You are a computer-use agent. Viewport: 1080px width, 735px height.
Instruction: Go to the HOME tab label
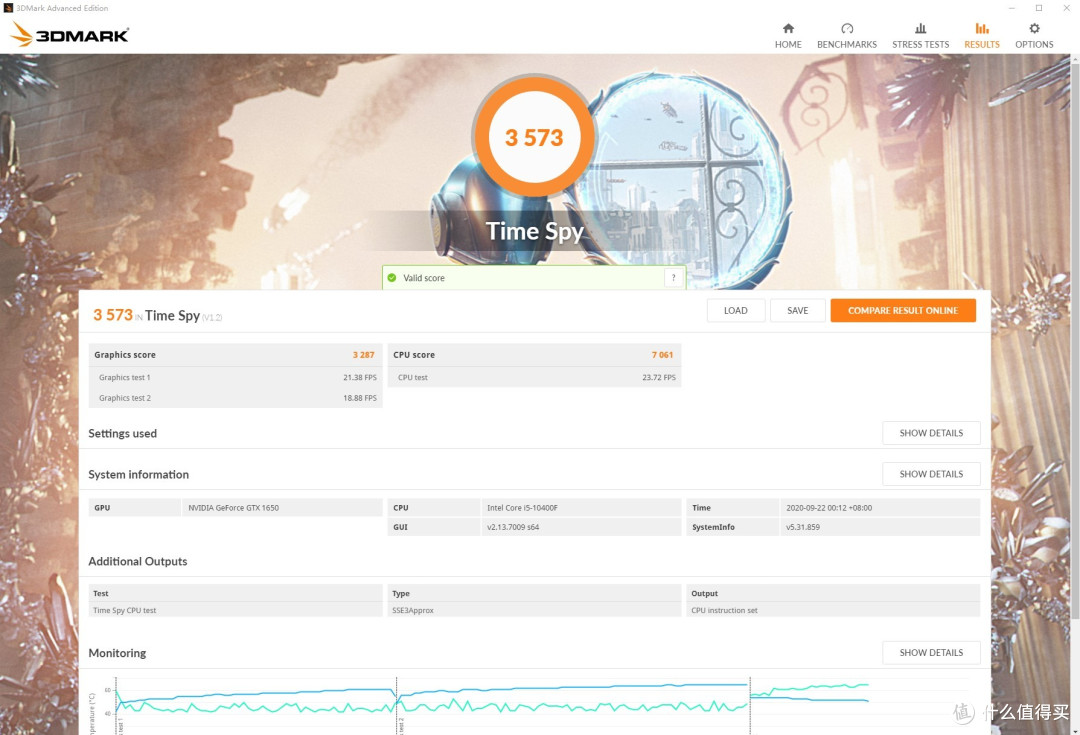pos(788,44)
